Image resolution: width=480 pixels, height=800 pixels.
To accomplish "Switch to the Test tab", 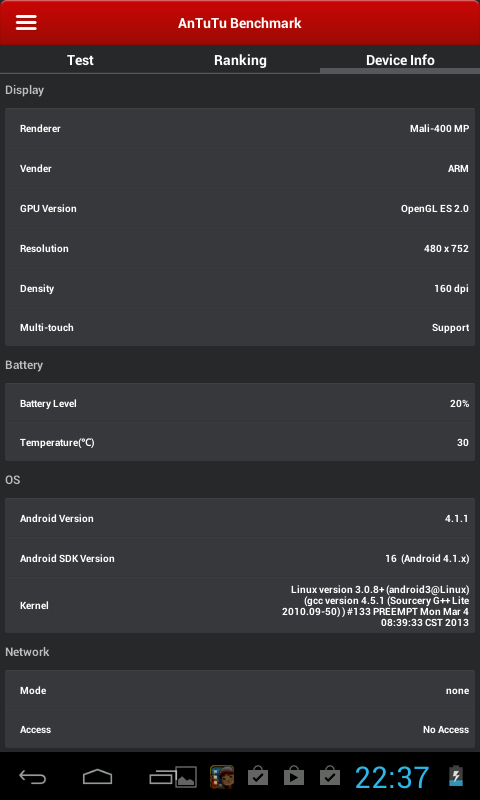I will click(x=80, y=60).
